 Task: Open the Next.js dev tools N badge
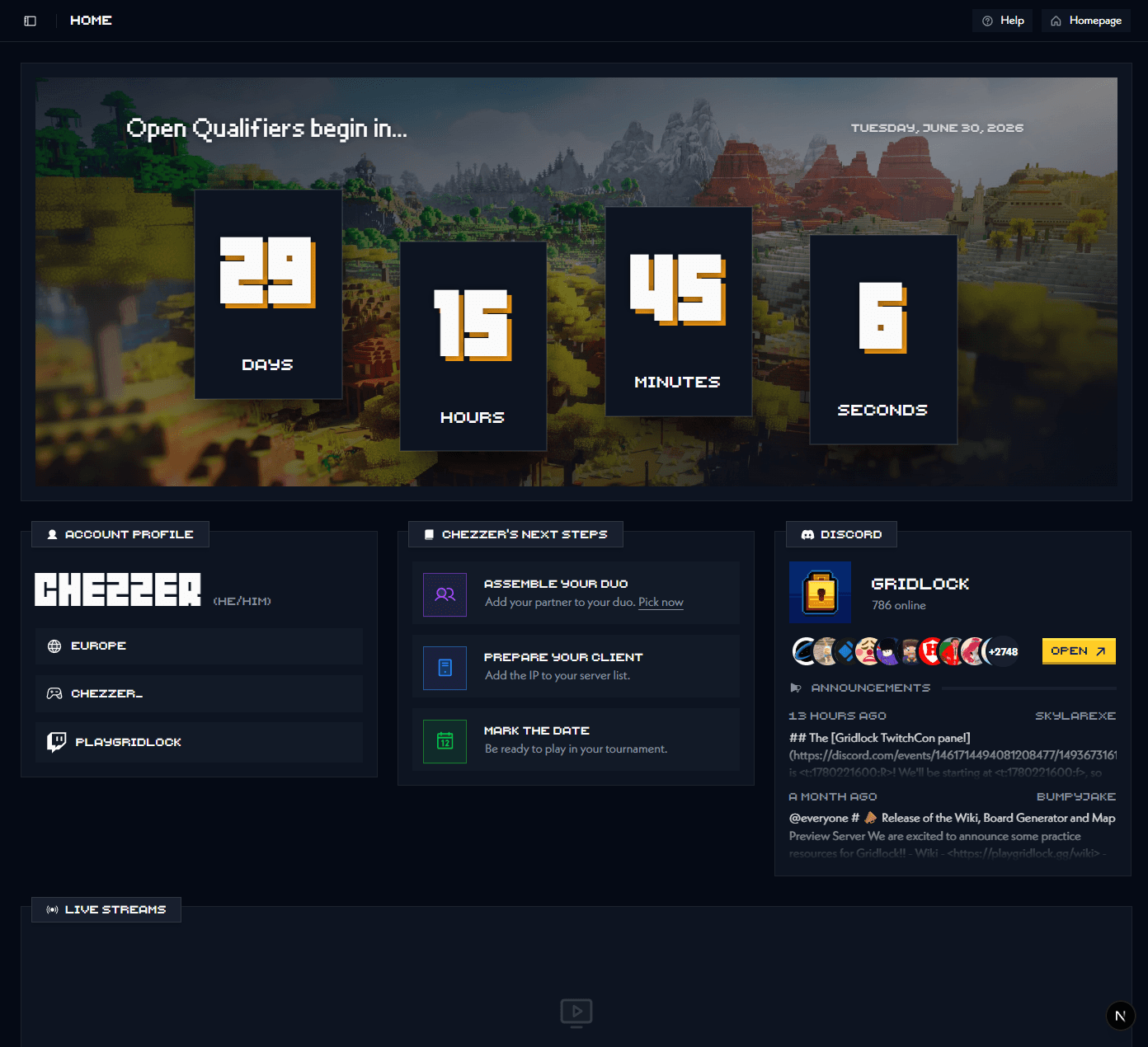click(1120, 1016)
